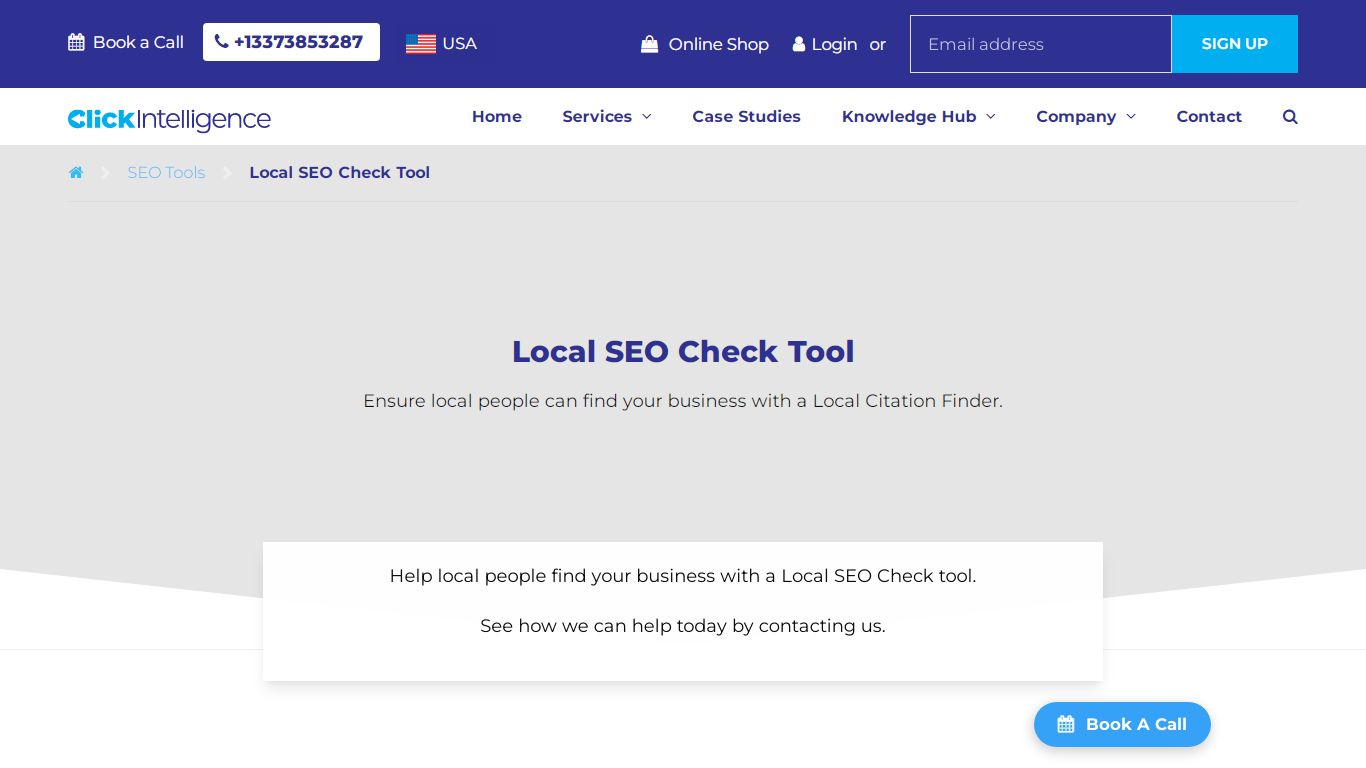The width and height of the screenshot is (1366, 768).
Task: Click the floating Book A Call button
Action: click(1122, 724)
